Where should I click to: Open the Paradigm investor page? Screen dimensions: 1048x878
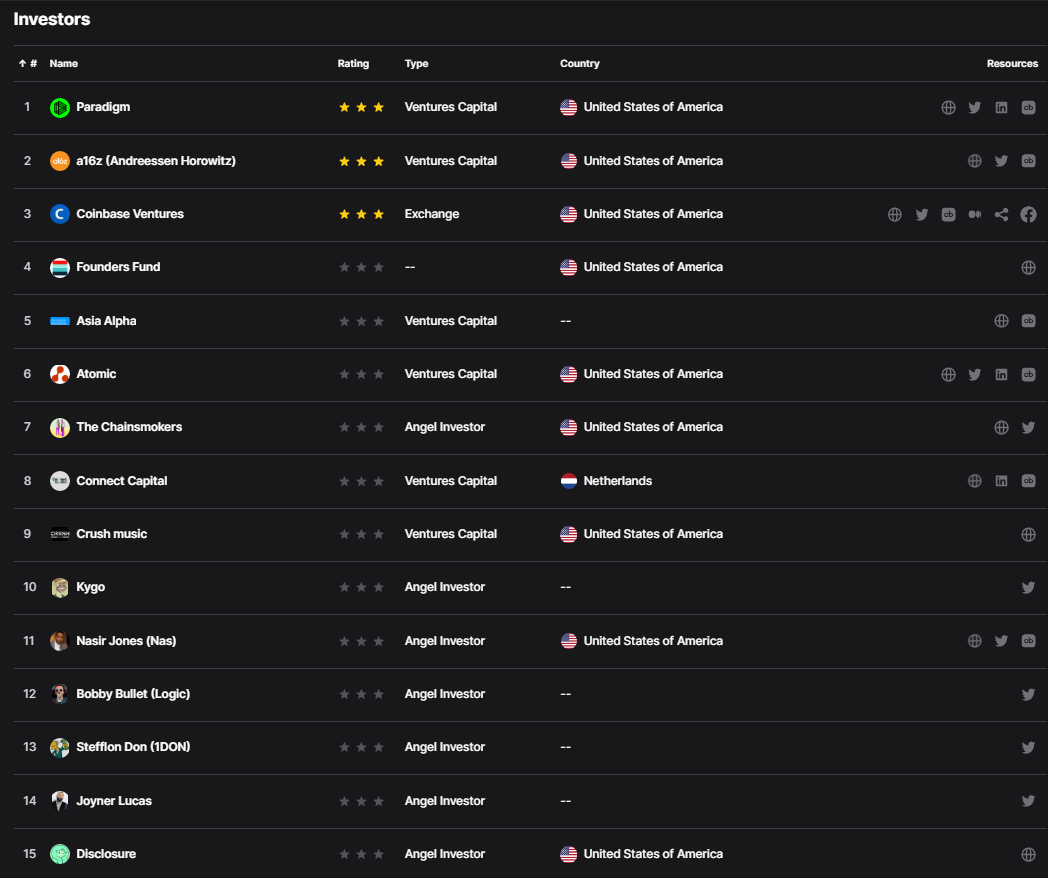(x=103, y=107)
